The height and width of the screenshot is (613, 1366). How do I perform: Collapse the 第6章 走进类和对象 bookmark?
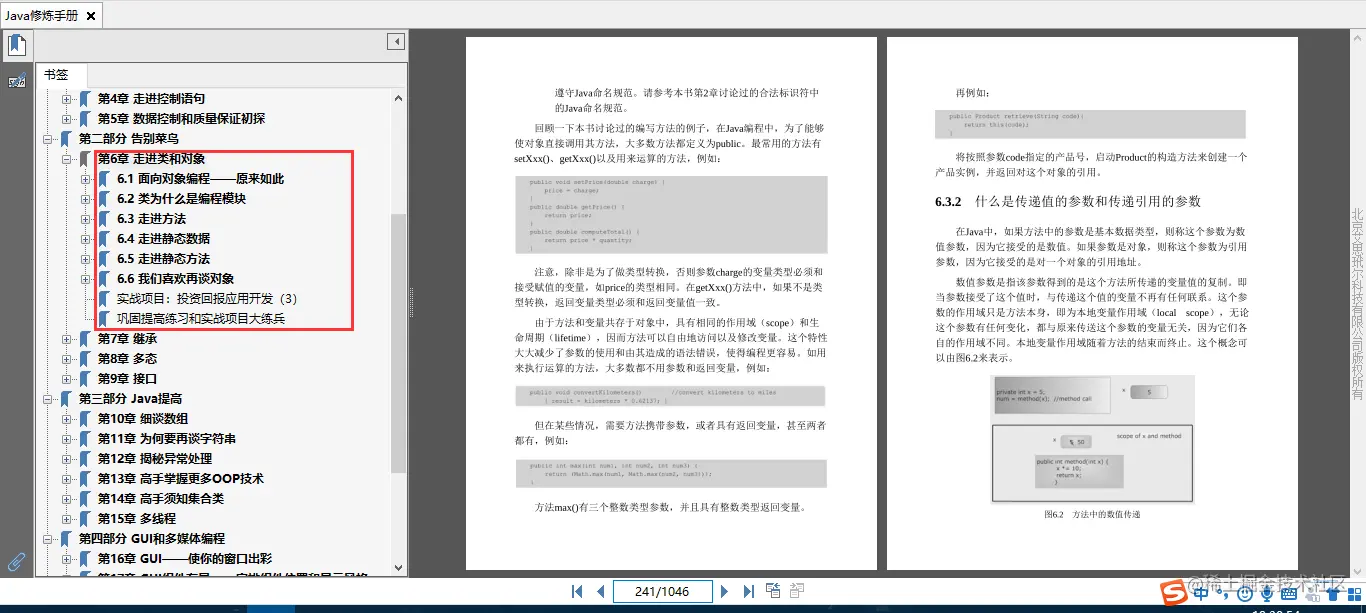click(x=66, y=157)
